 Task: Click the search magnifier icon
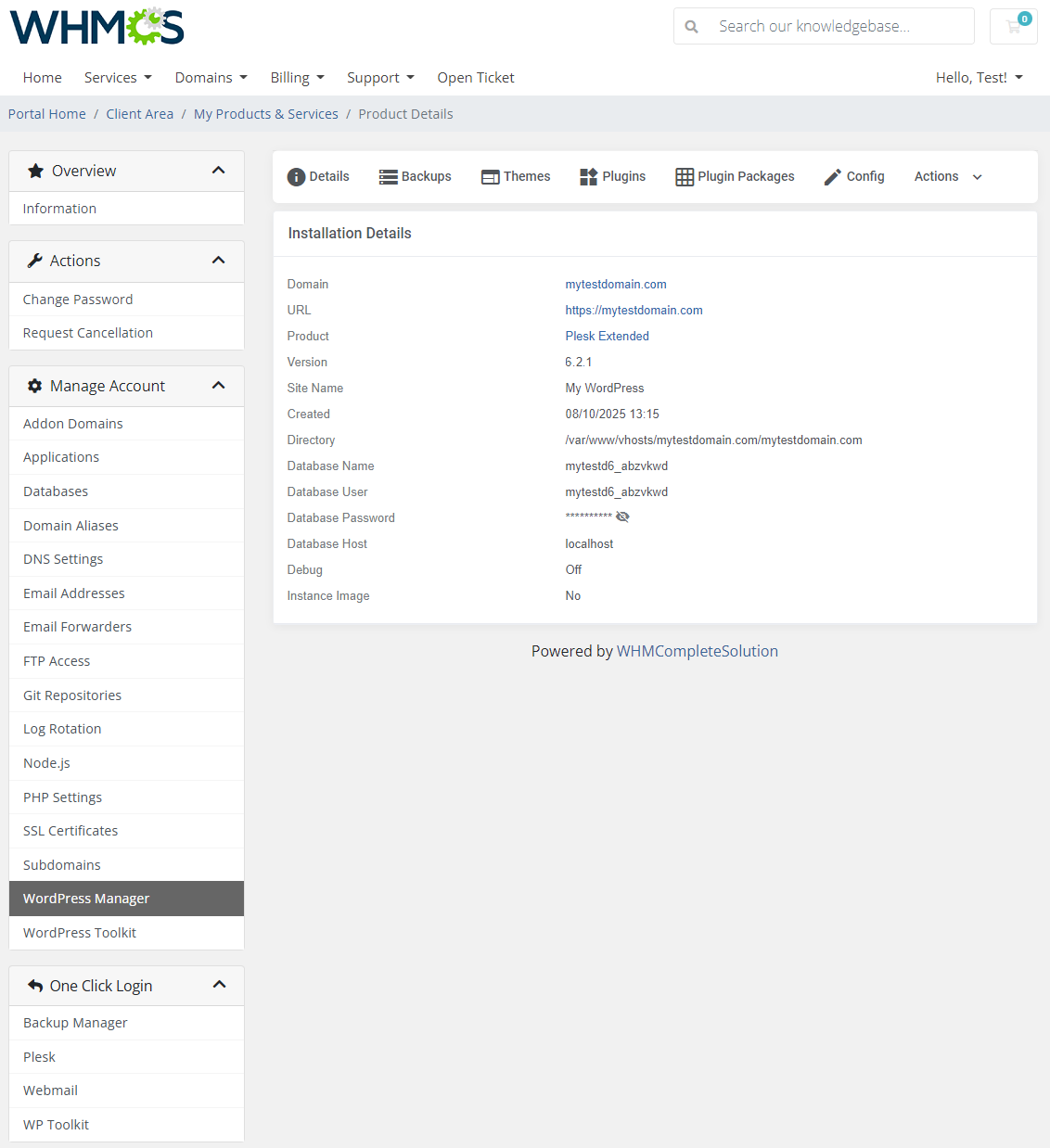[x=691, y=26]
